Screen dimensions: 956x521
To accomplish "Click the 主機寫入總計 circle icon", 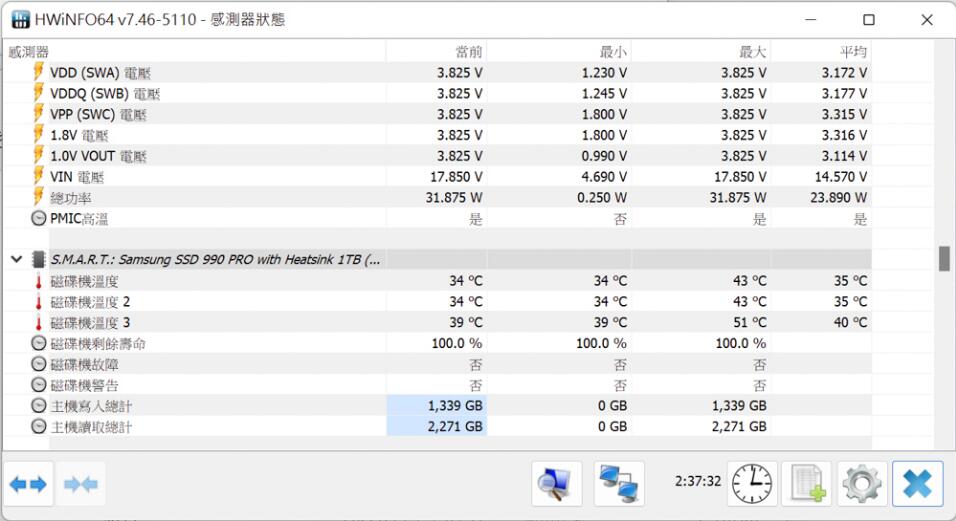I will (x=38, y=406).
